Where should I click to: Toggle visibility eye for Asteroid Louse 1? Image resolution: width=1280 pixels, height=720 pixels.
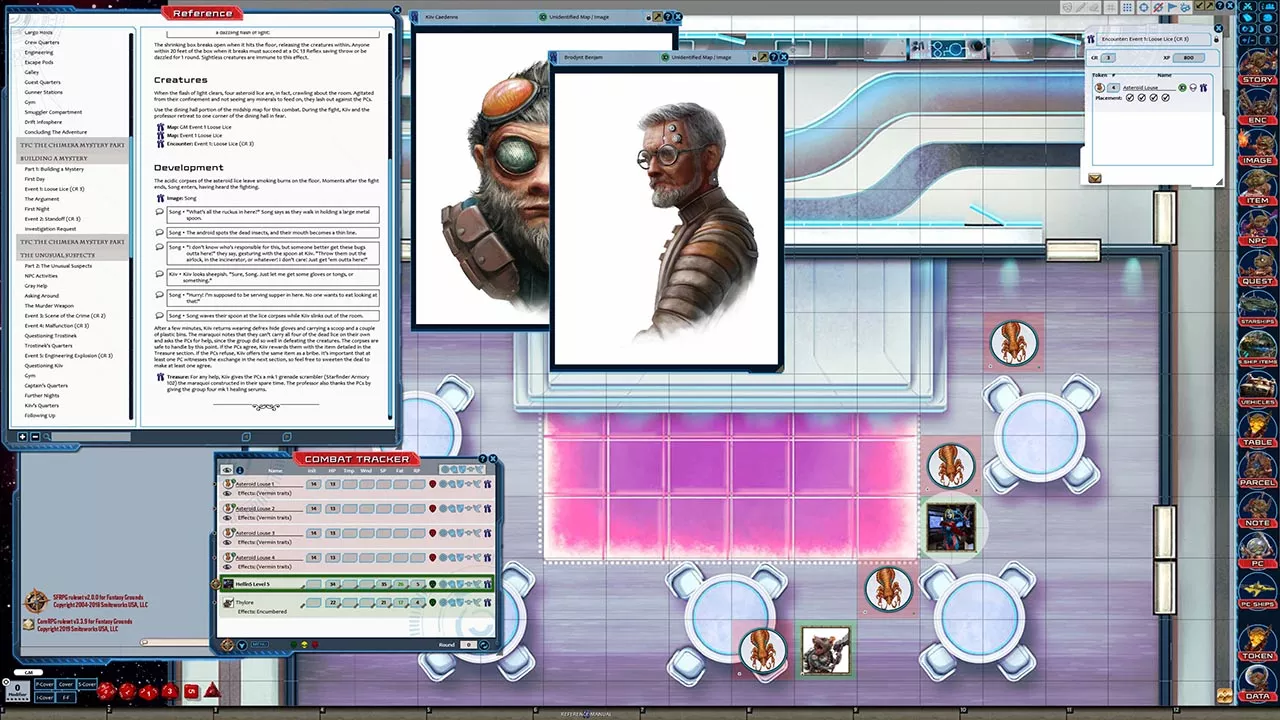pos(227,493)
